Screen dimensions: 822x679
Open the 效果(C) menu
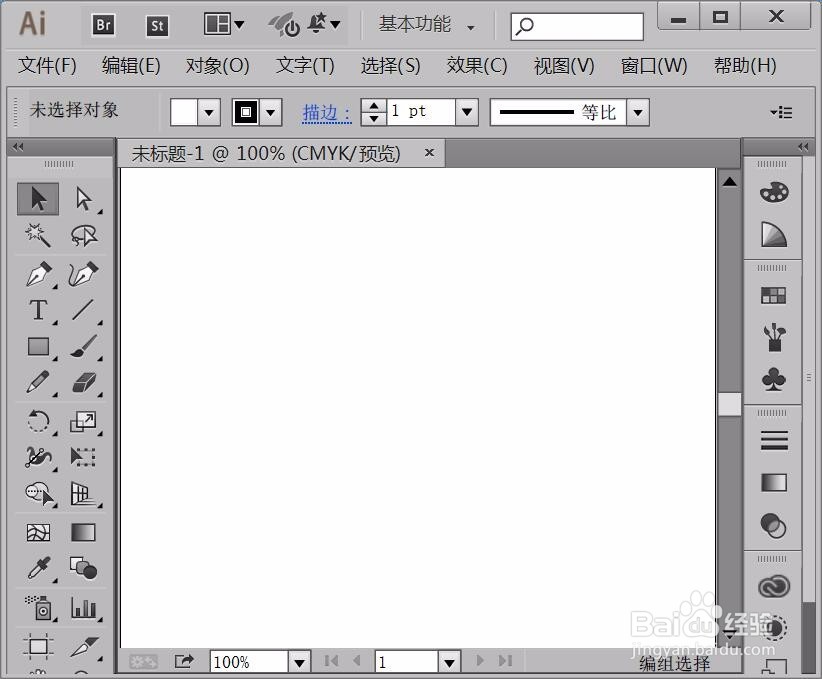477,66
